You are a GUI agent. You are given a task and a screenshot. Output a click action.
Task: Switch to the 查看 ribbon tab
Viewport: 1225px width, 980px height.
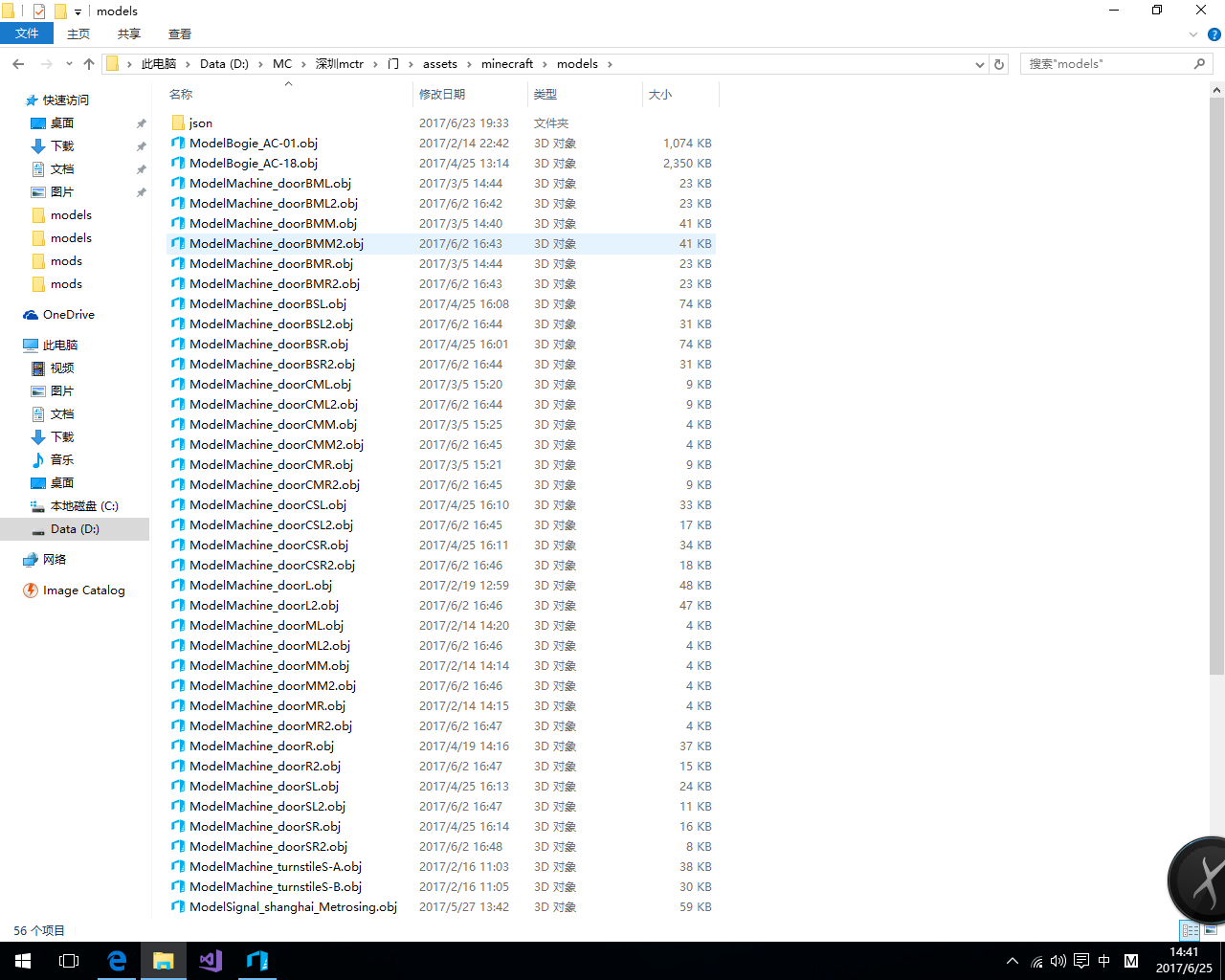coord(180,33)
